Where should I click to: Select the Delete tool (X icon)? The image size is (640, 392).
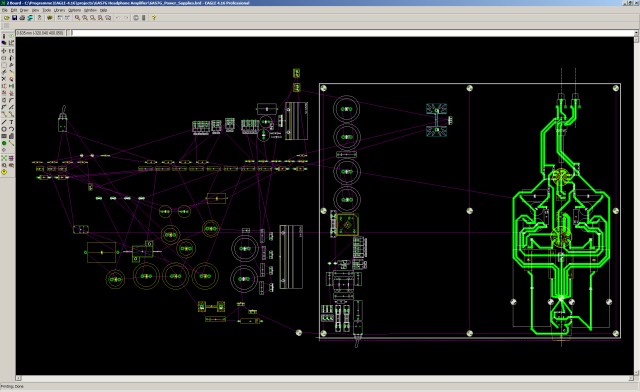coord(4,78)
